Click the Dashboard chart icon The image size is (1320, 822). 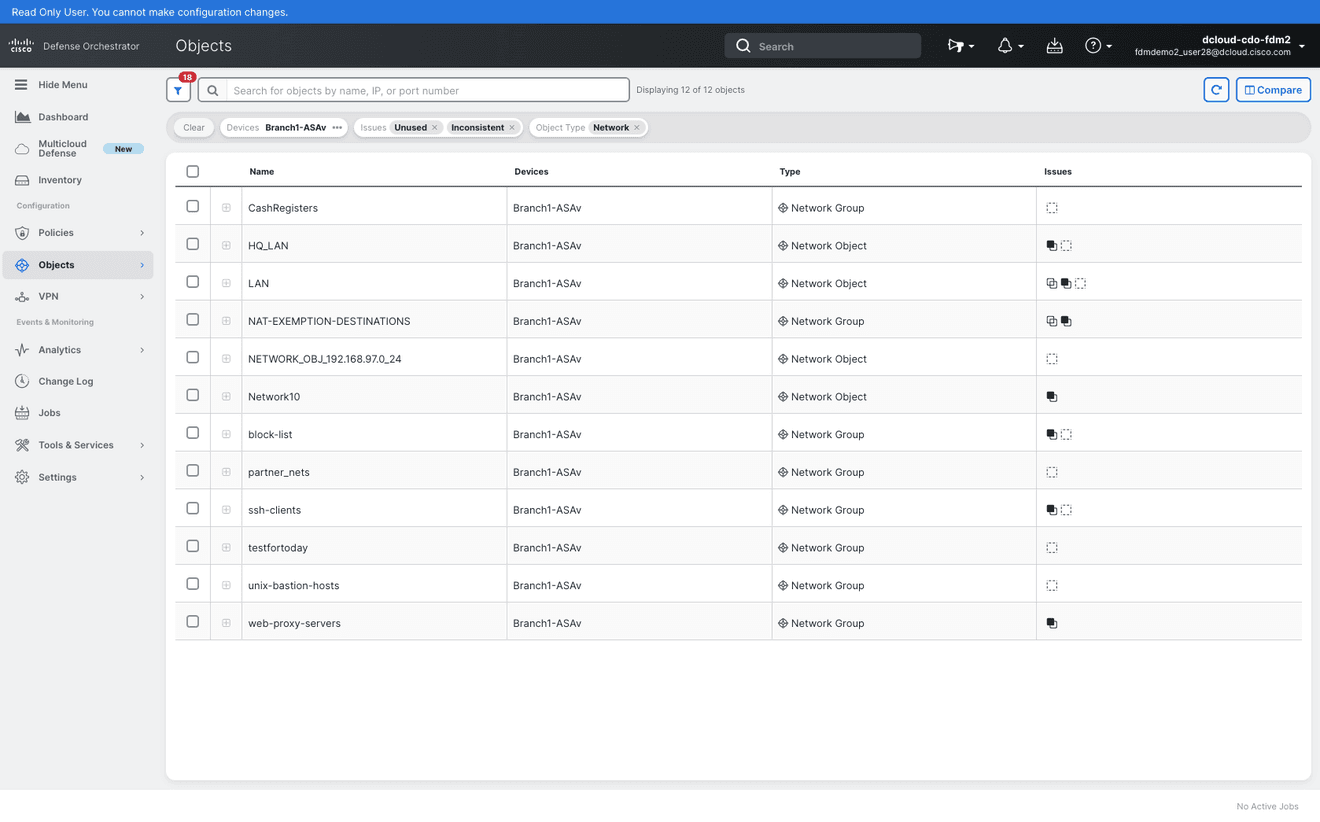pyautogui.click(x=22, y=117)
